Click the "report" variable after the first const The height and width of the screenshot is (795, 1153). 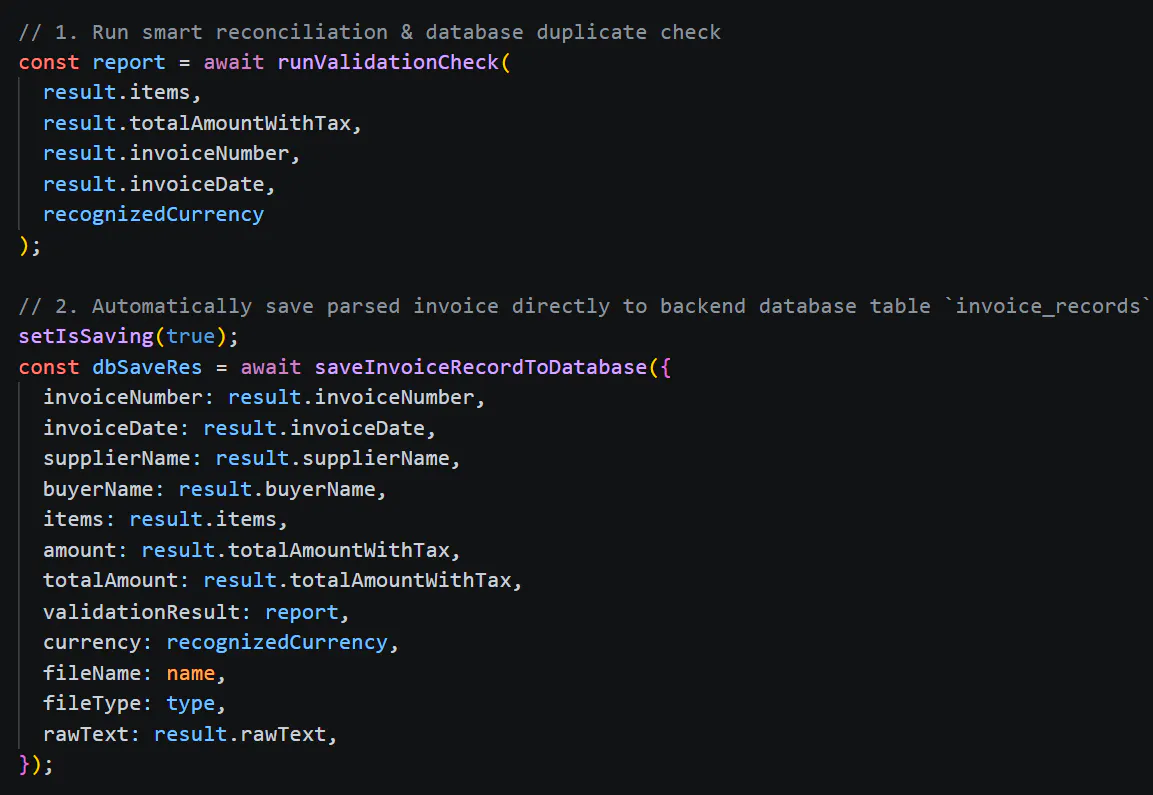tap(129, 63)
